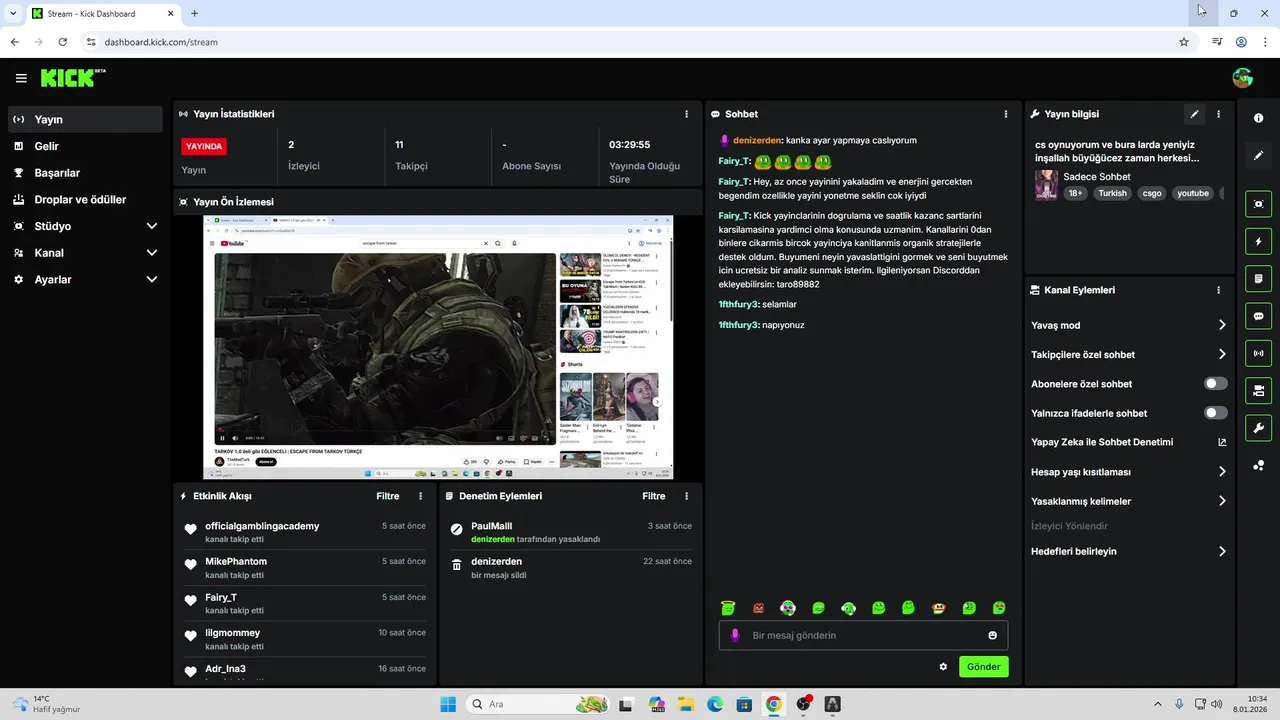Toggle the moderation actions document icon in right rail
The width and height of the screenshot is (1280, 720).
coord(1258,279)
